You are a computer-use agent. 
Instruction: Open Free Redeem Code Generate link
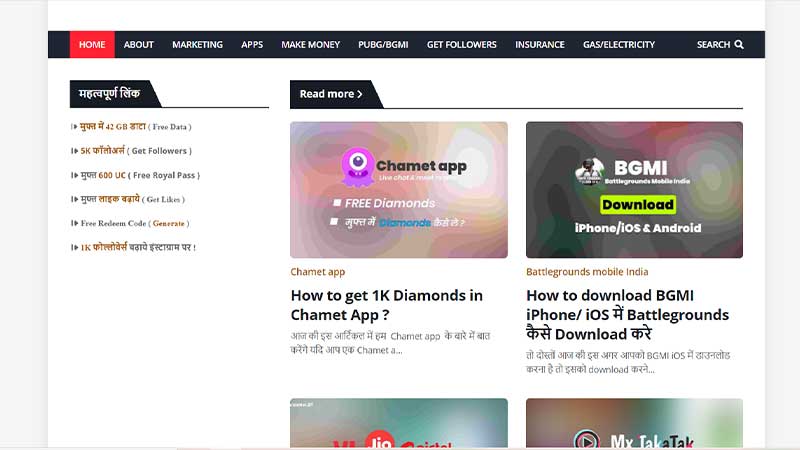135,223
